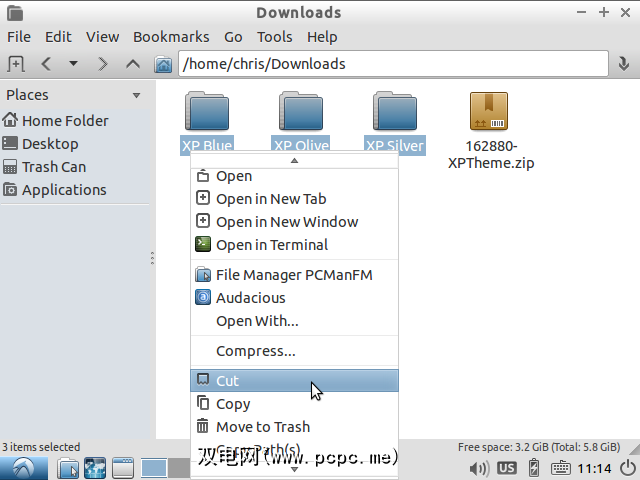The height and width of the screenshot is (480, 640).
Task: Choose Audacious in context menu
Action: pyautogui.click(x=294, y=298)
